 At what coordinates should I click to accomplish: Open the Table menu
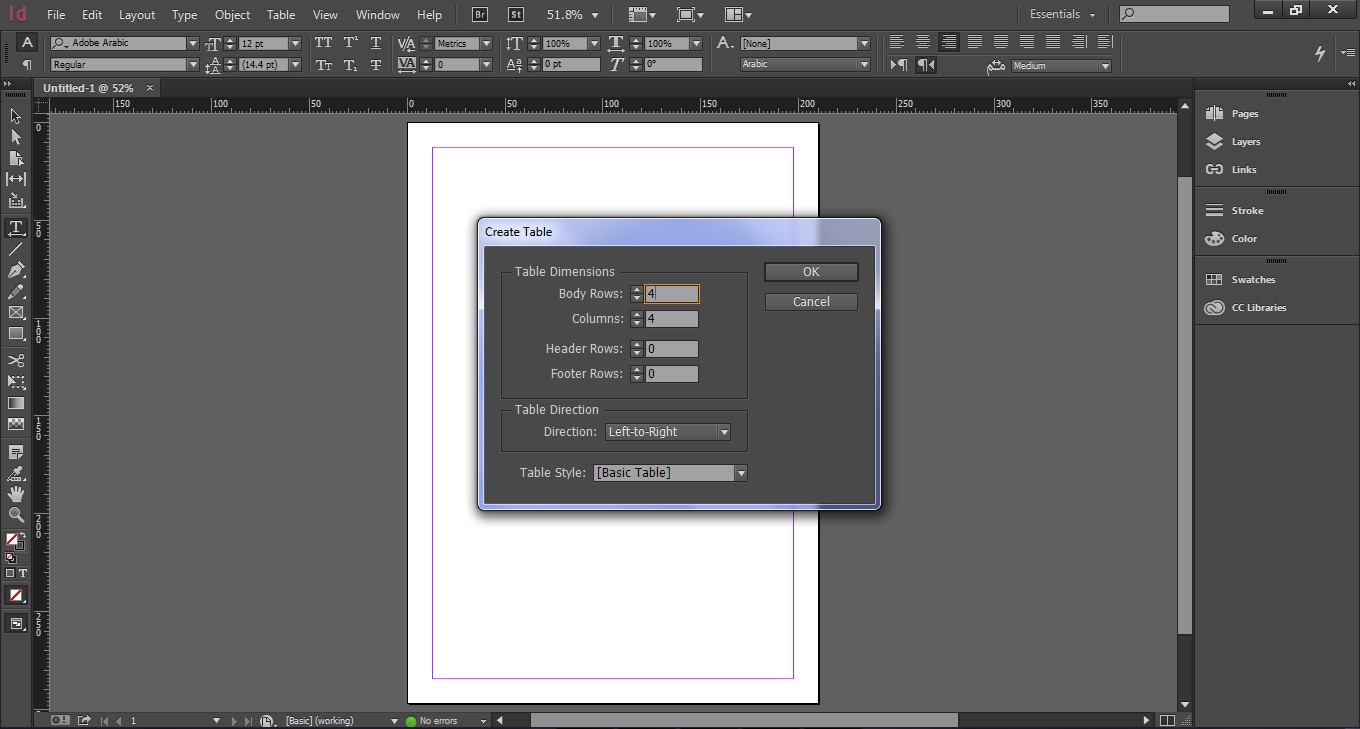[281, 15]
